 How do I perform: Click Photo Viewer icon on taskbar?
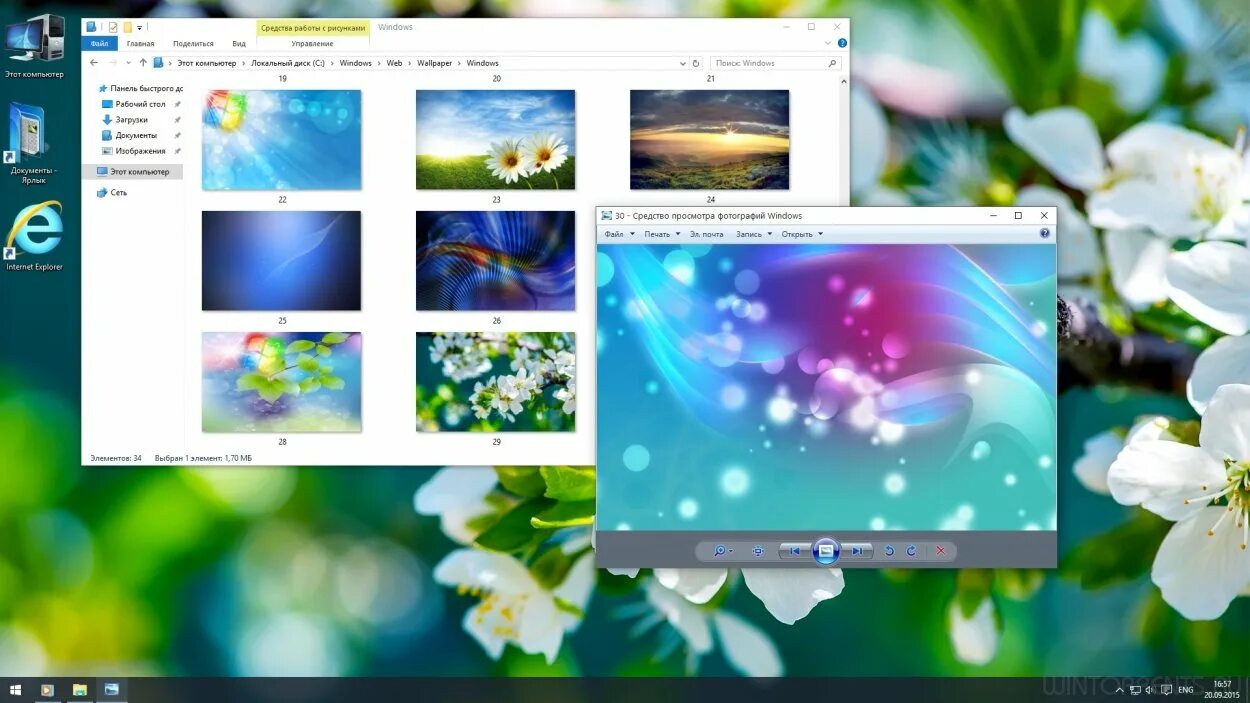(111, 690)
